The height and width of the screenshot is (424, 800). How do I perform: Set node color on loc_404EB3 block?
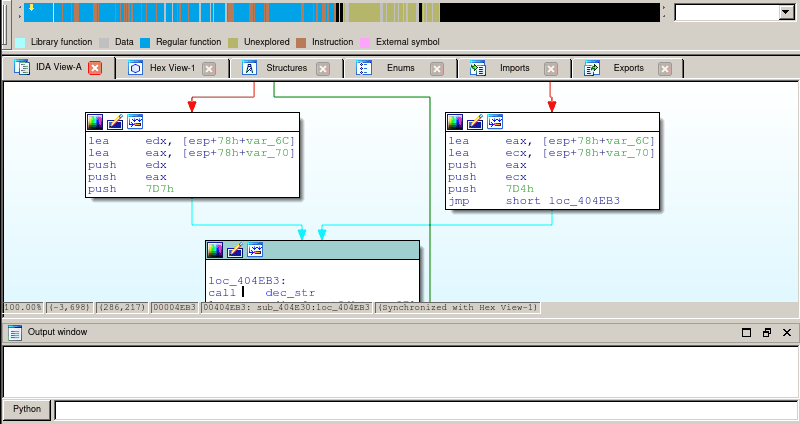pos(215,250)
